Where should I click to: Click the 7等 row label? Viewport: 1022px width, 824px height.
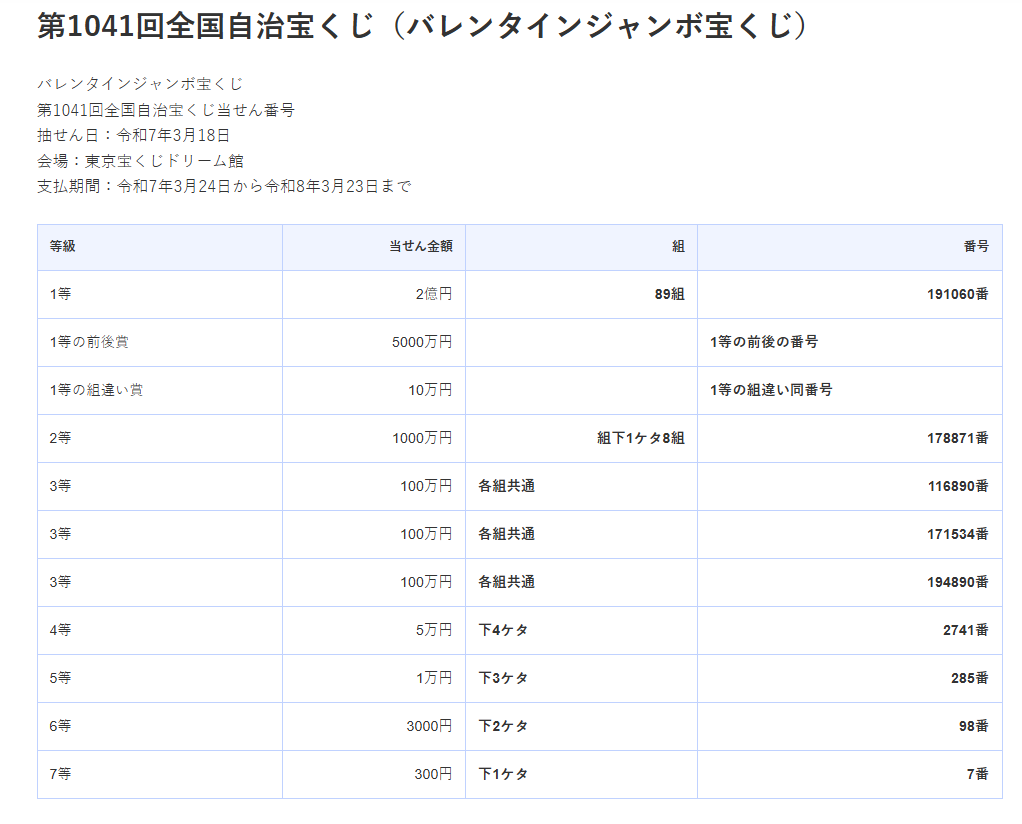tap(61, 774)
